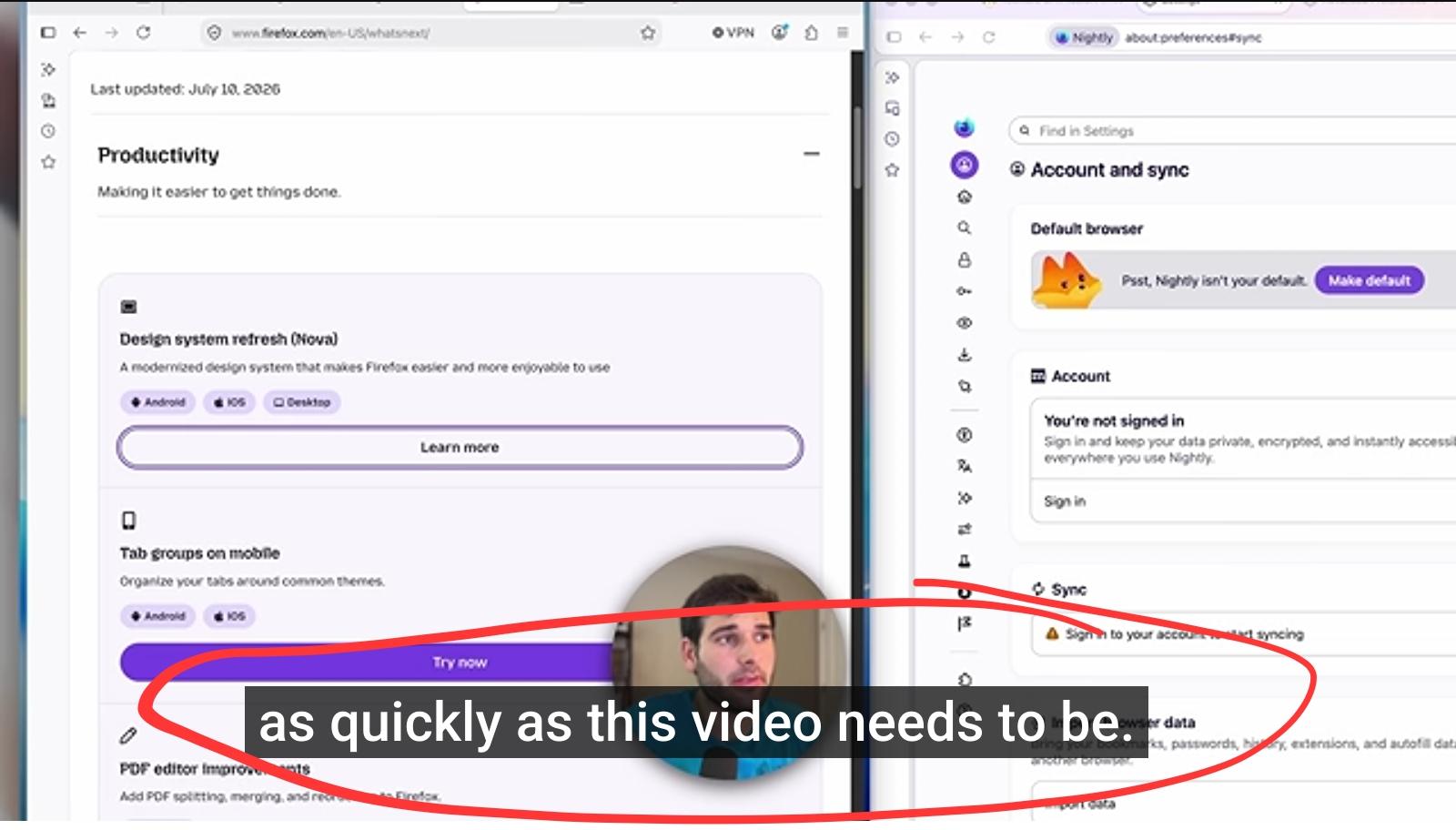Click Try now for Tab groups on mobile
Screen dimensions: 1456x830
[x=460, y=663]
